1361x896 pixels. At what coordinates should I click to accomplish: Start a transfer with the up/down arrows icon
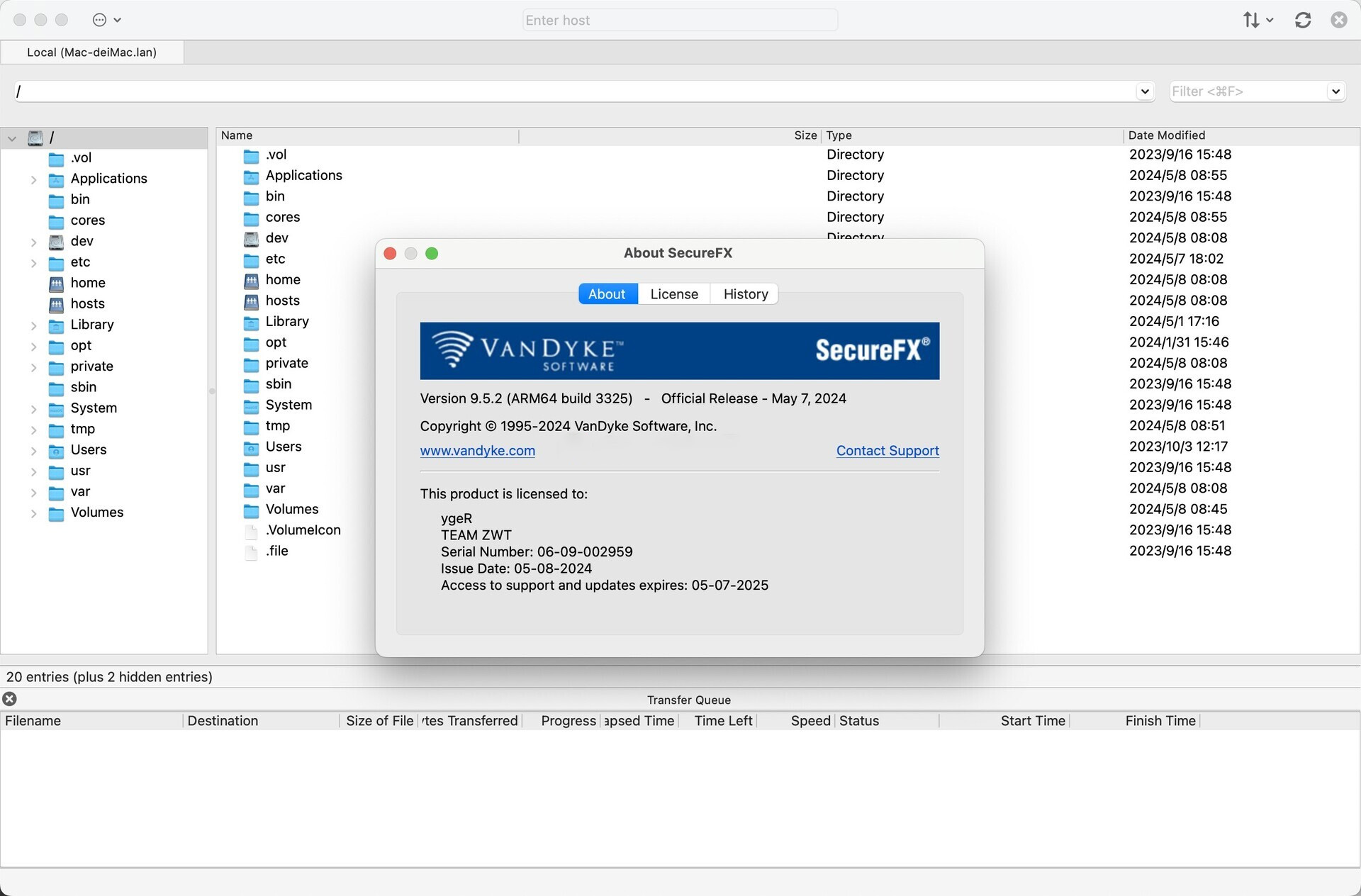pyautogui.click(x=1252, y=20)
